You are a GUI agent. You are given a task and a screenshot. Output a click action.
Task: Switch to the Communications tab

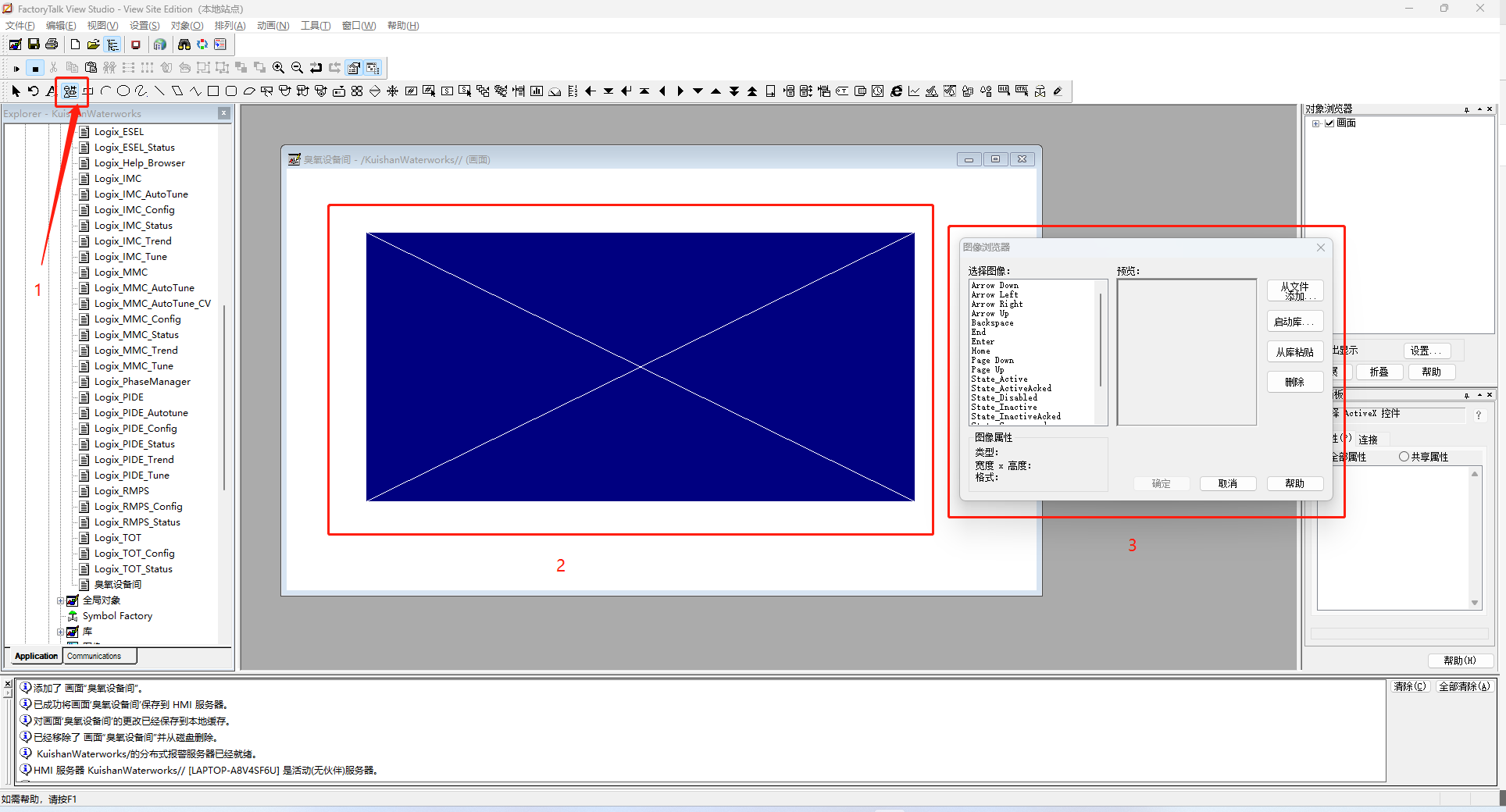click(99, 656)
